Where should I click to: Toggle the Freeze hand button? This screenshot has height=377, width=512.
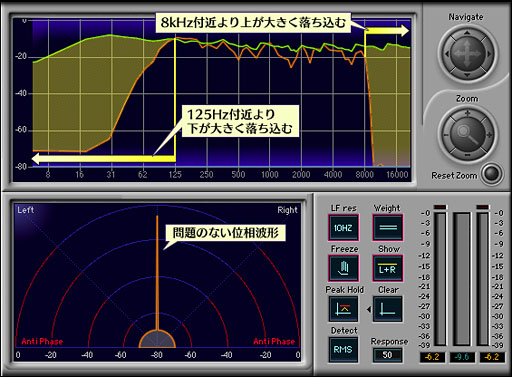click(344, 268)
